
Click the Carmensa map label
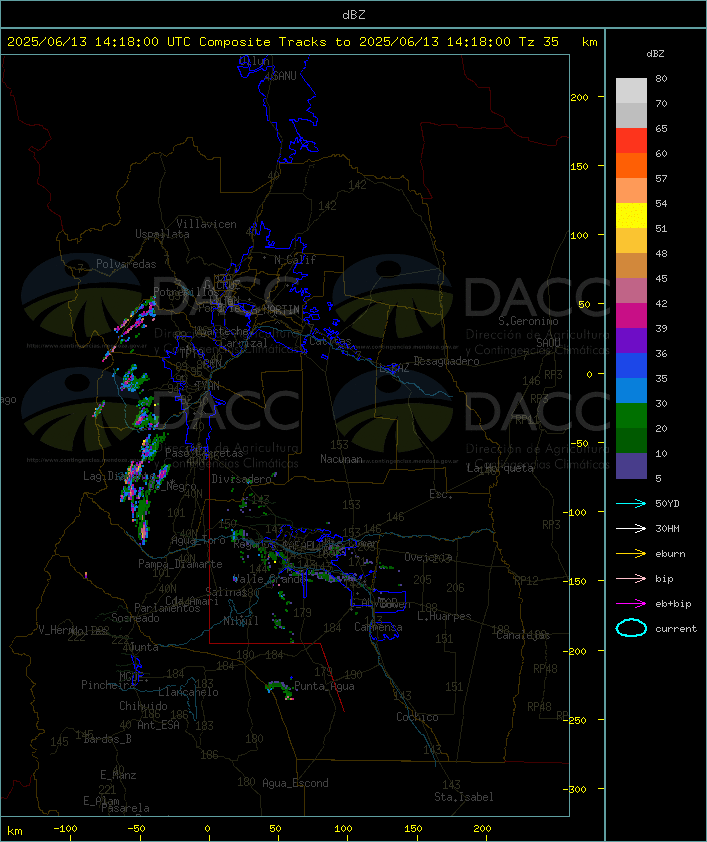pyautogui.click(x=378, y=627)
